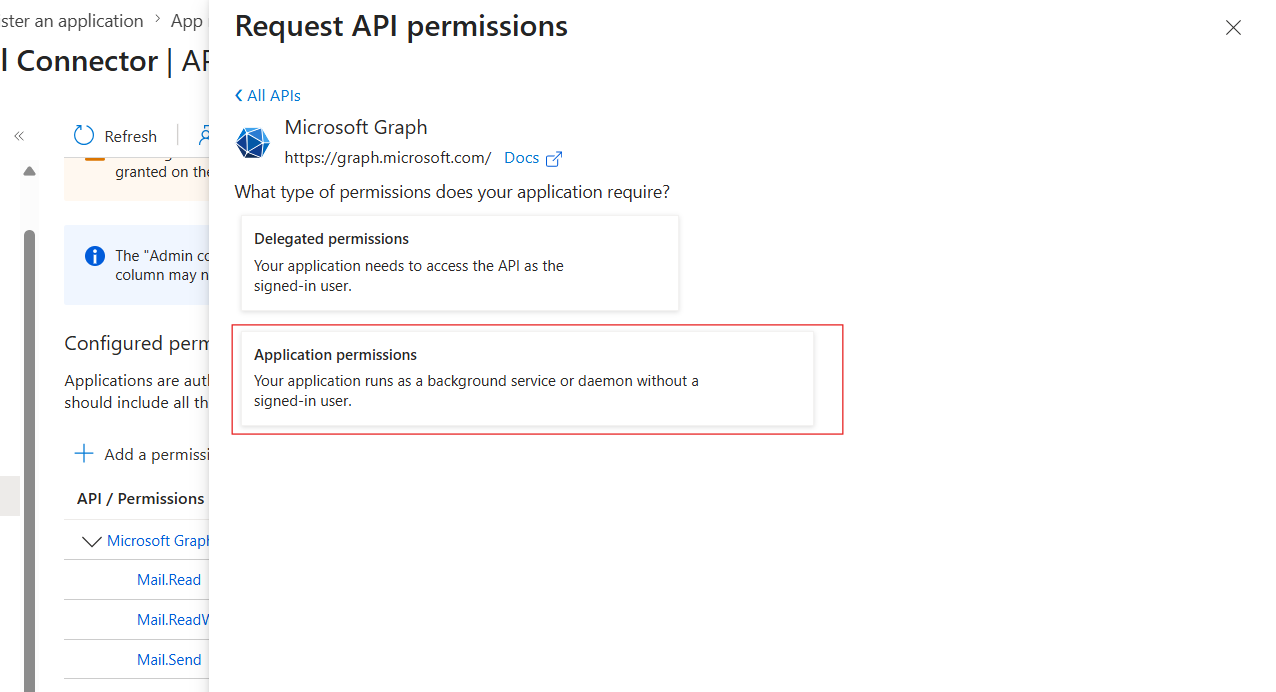Click the Microsoft Graph polyhedron logo

click(x=253, y=143)
